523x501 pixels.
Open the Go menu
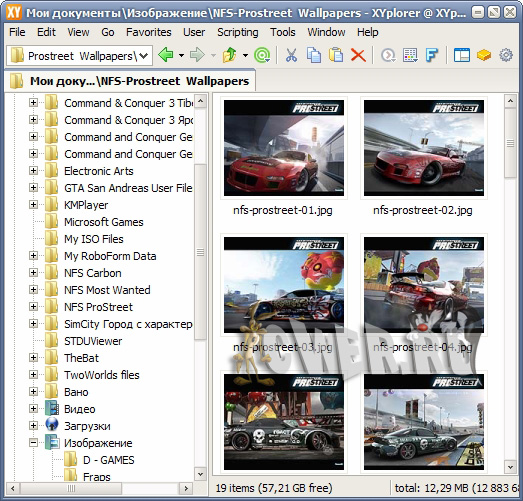coord(108,32)
